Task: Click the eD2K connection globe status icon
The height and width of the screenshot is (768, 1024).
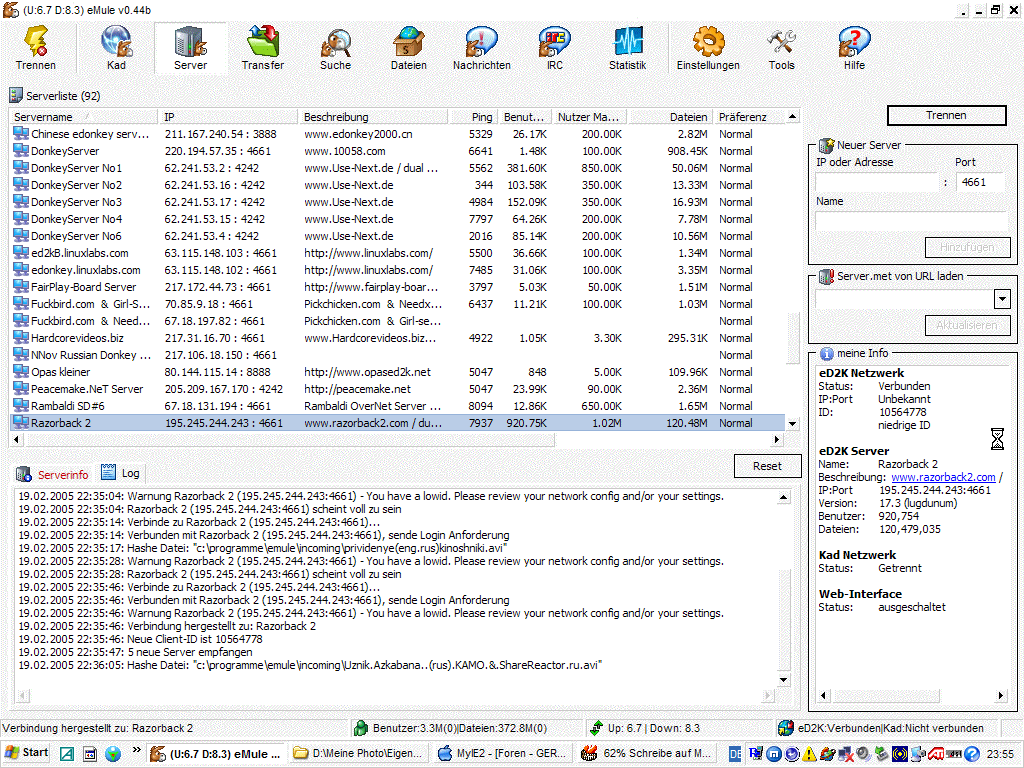Action: pos(786,728)
